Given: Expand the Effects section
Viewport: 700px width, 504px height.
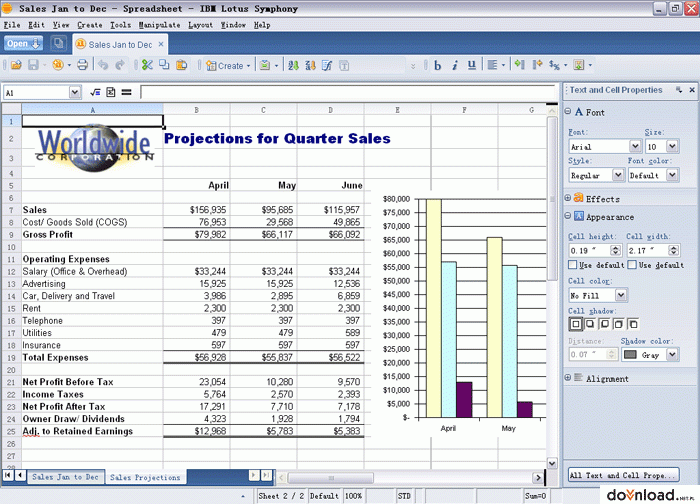Looking at the screenshot, I should (x=567, y=198).
